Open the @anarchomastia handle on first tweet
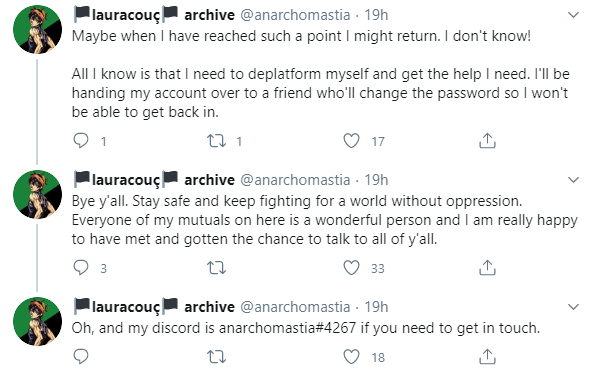595x376 pixels. (295, 15)
